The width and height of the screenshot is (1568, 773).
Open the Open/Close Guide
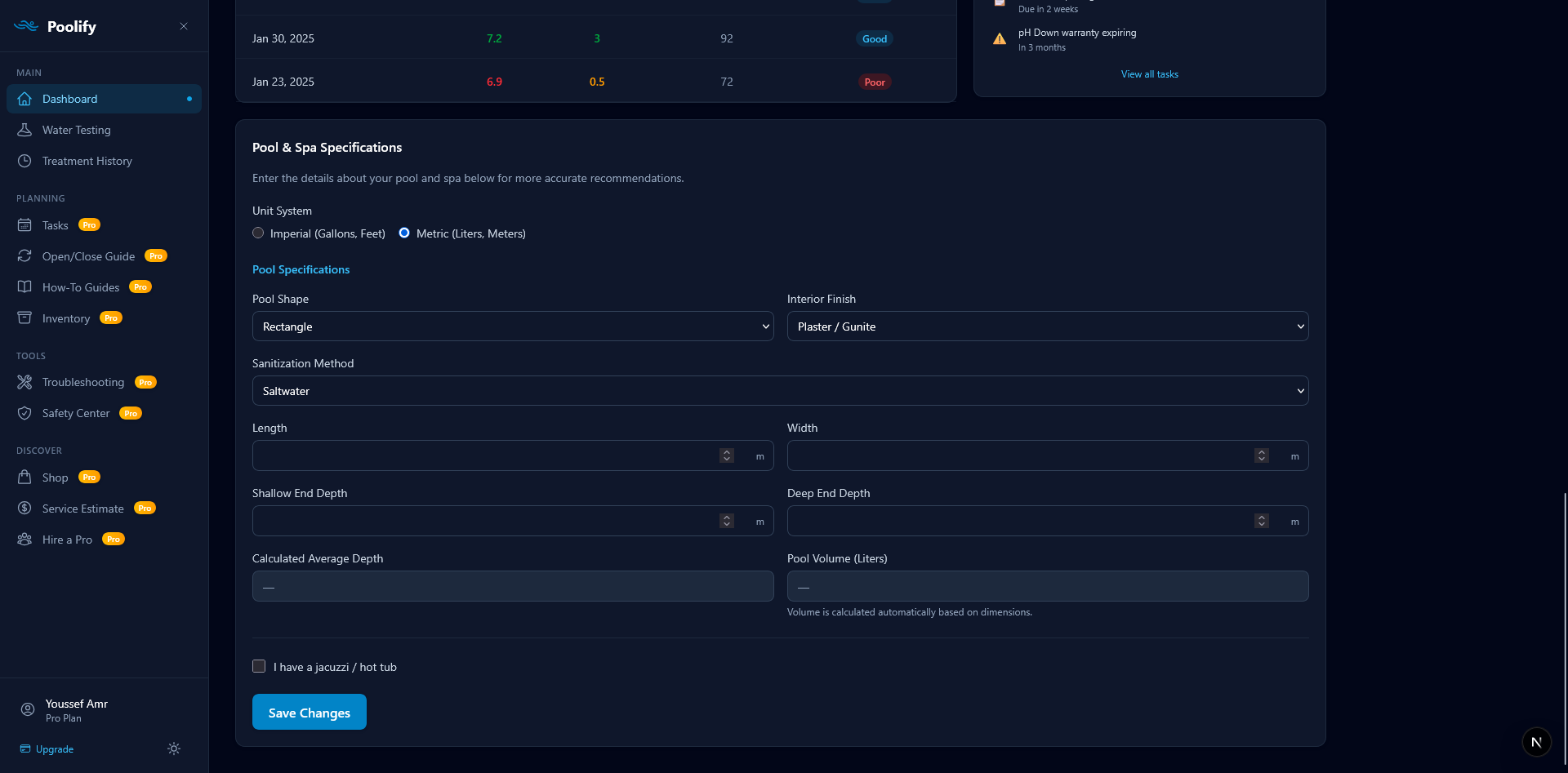tap(88, 255)
